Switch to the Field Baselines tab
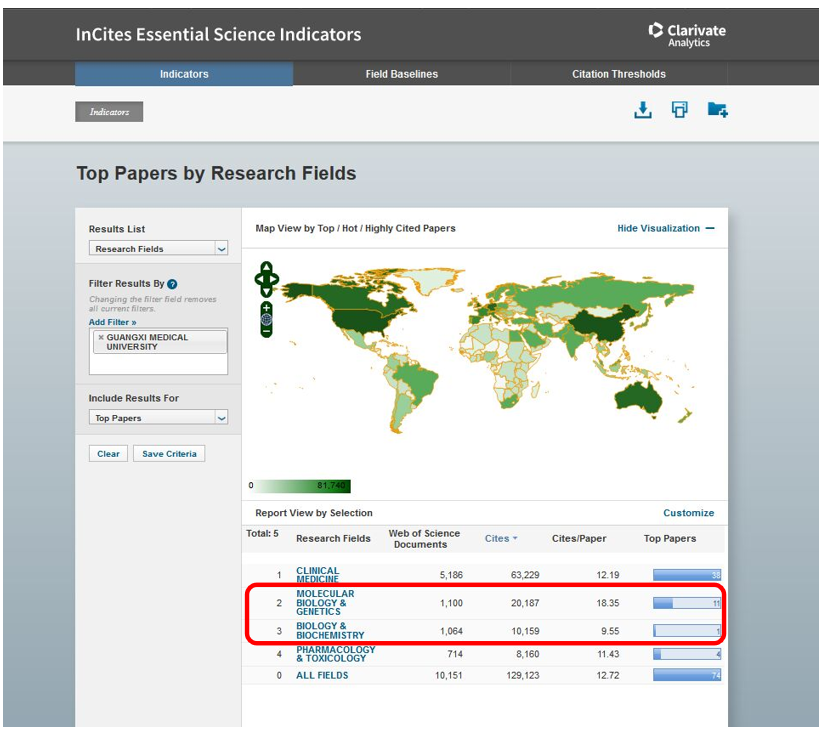This screenshot has width=824, height=732. [x=401, y=74]
